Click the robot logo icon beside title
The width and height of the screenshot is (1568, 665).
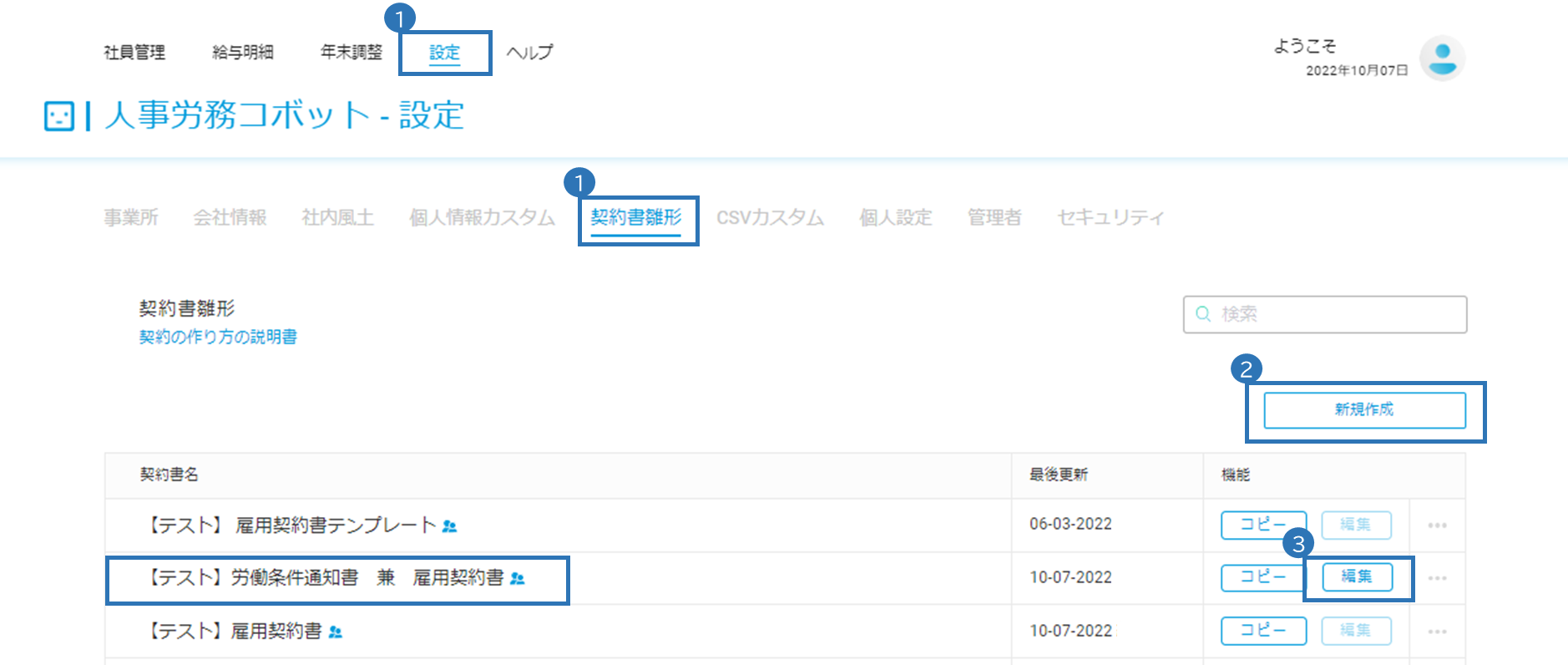59,116
